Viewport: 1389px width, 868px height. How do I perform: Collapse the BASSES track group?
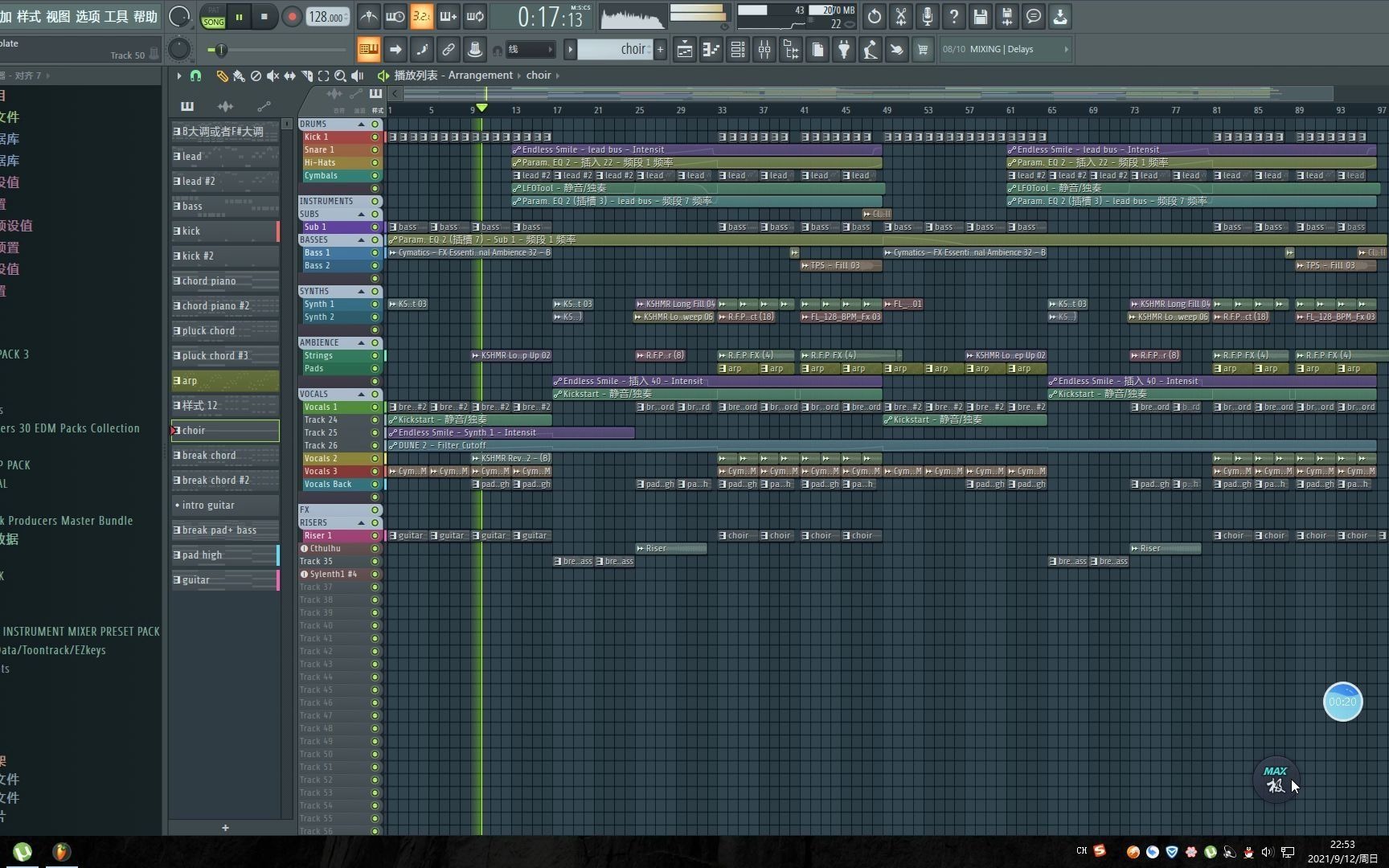tap(361, 240)
